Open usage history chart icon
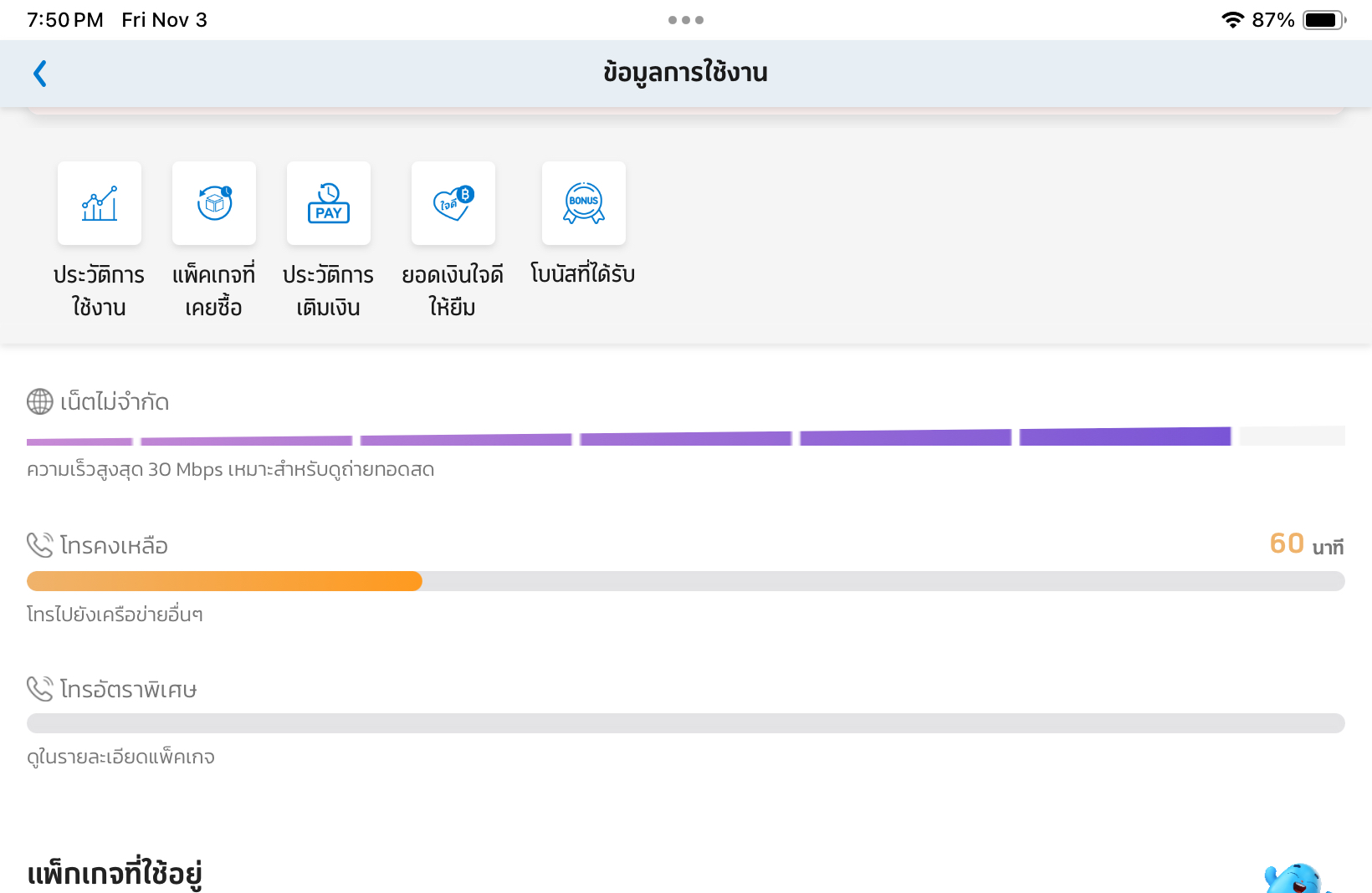This screenshot has width=1372, height=893. (x=100, y=203)
